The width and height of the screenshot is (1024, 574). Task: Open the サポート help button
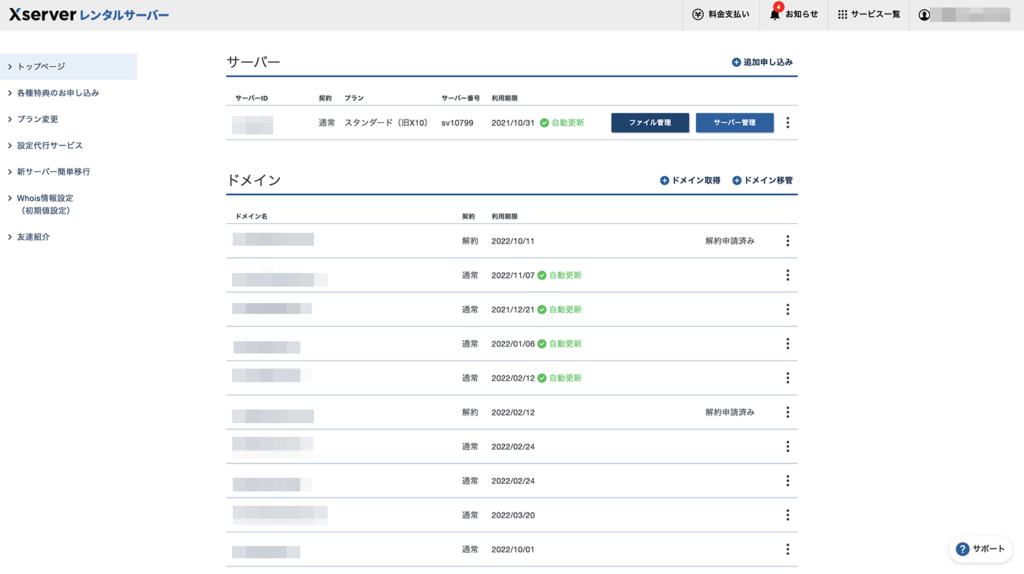(980, 549)
